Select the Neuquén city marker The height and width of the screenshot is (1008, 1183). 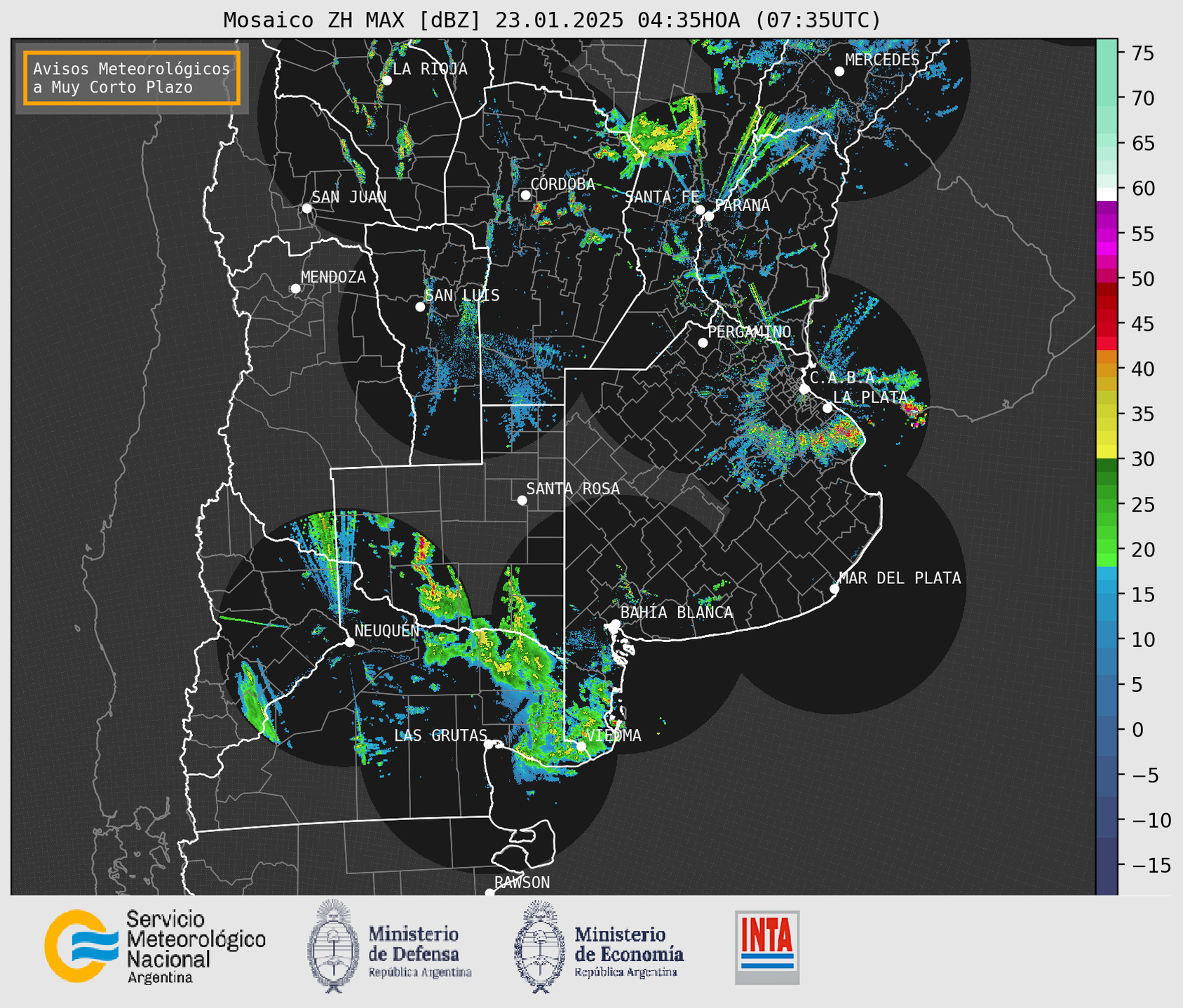point(349,642)
